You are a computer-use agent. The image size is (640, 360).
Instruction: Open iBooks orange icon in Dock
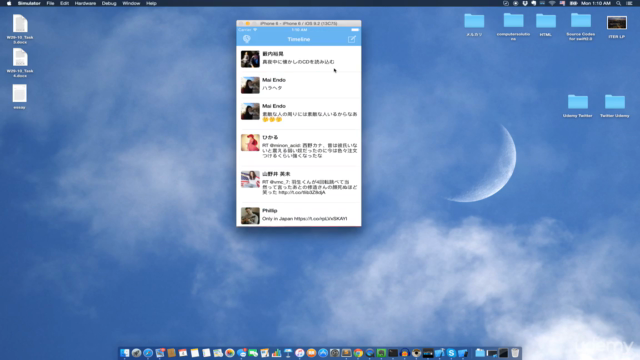[x=311, y=353]
